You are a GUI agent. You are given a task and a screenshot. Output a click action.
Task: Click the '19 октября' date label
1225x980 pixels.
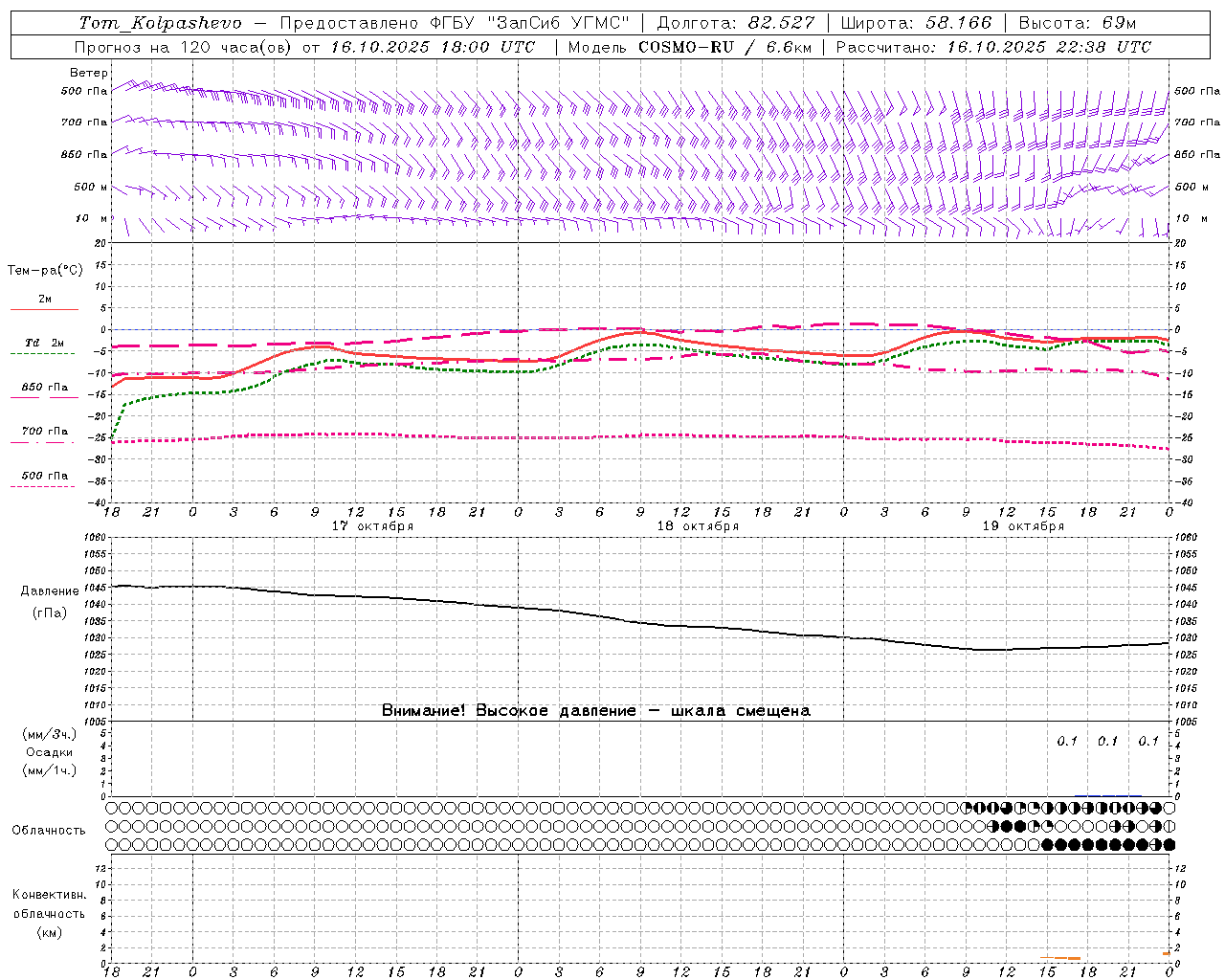[1023, 526]
